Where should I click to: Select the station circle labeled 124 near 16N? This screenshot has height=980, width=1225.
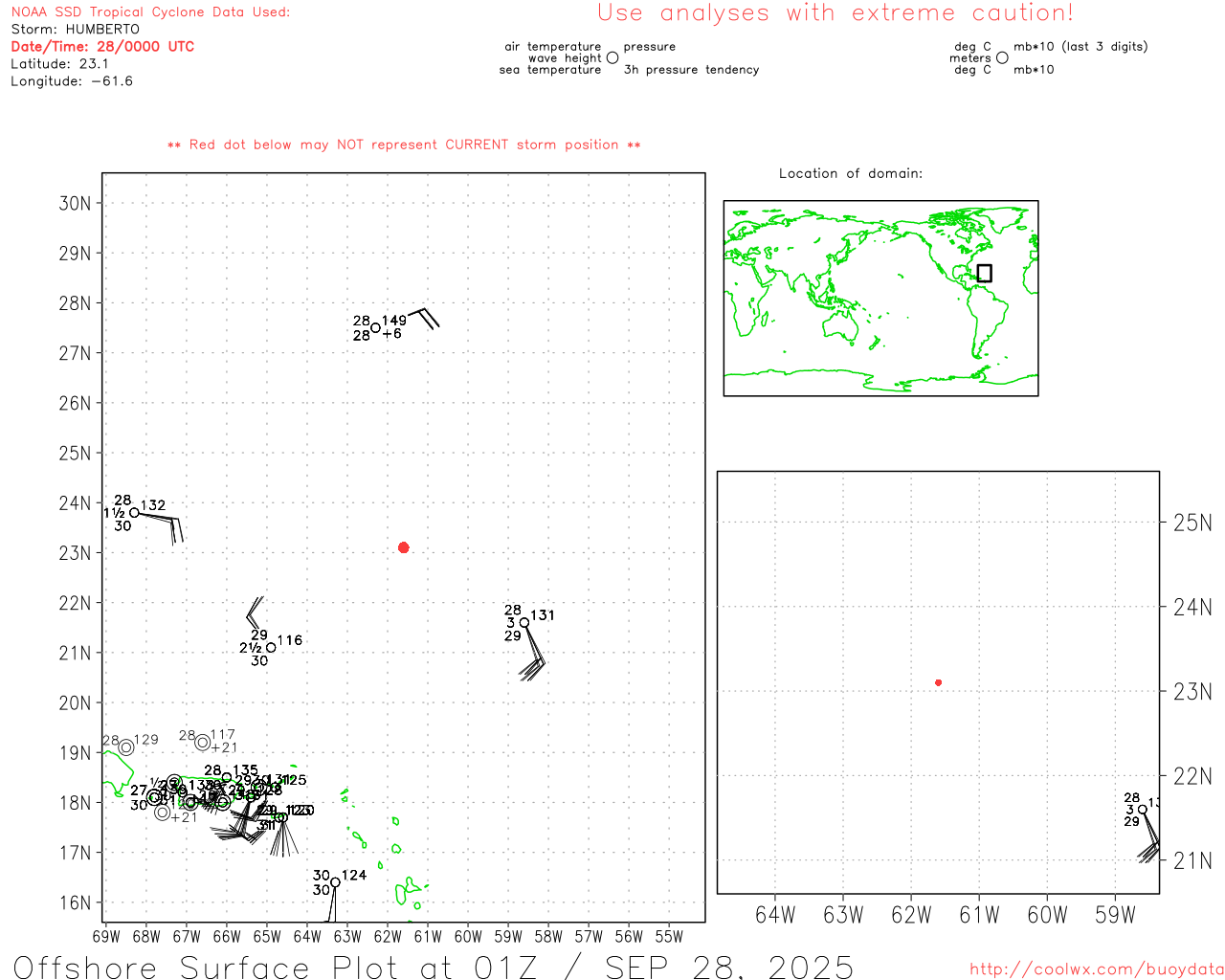[x=335, y=882]
